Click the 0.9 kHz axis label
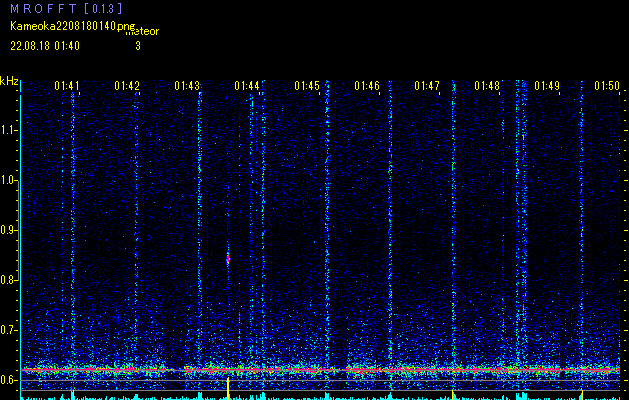This screenshot has height=400, width=629. [x=8, y=230]
